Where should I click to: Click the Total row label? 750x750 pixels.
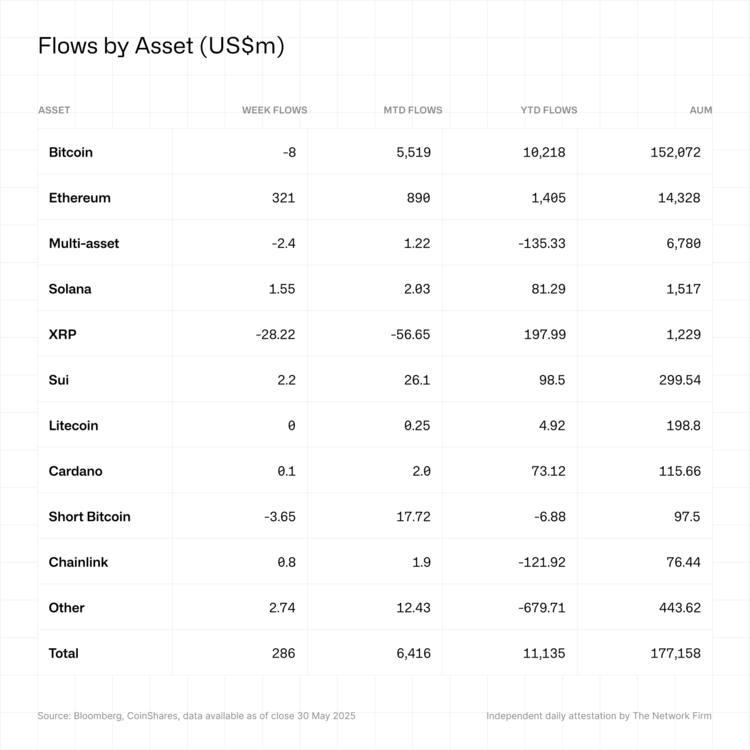[x=64, y=653]
